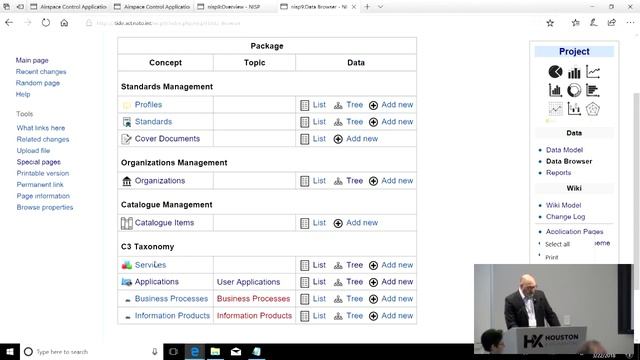Open the bar chart icon in Project panel
This screenshot has height=360, width=640.
[574, 73]
